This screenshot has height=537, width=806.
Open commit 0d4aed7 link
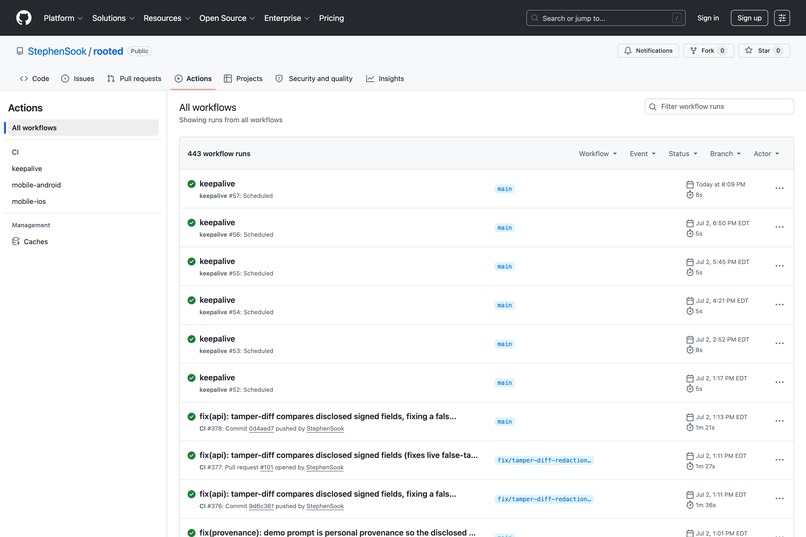[261, 429]
